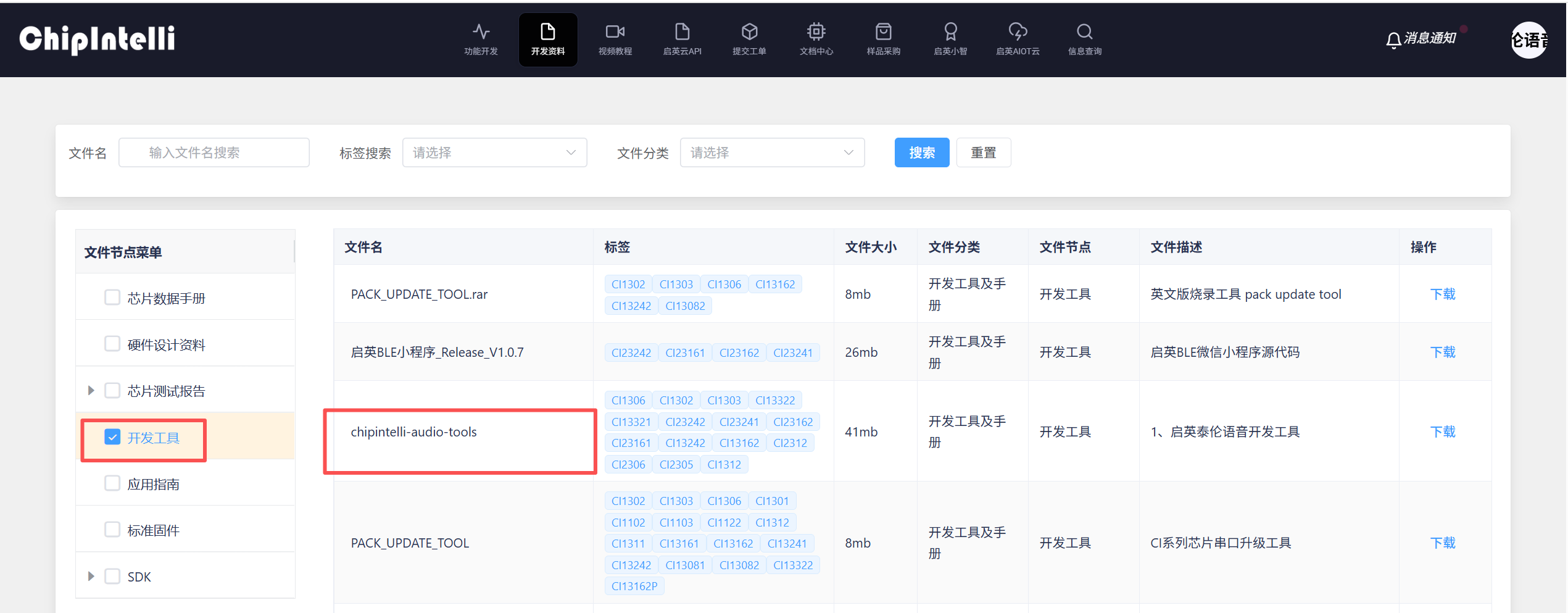Open the 标签搜索 dropdown
Image resolution: width=1568 pixels, height=613 pixels.
point(494,152)
